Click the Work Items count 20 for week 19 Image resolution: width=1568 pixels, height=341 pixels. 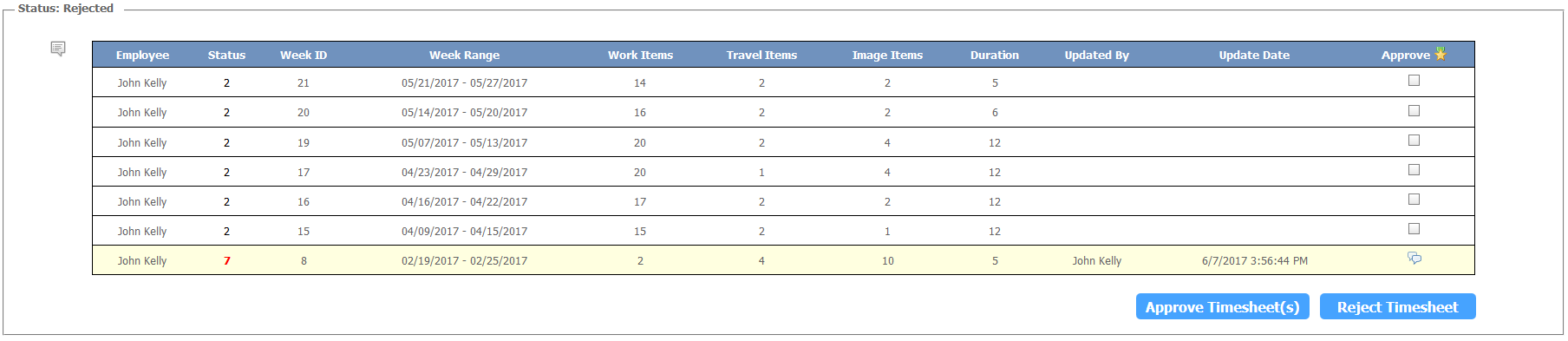[x=640, y=142]
